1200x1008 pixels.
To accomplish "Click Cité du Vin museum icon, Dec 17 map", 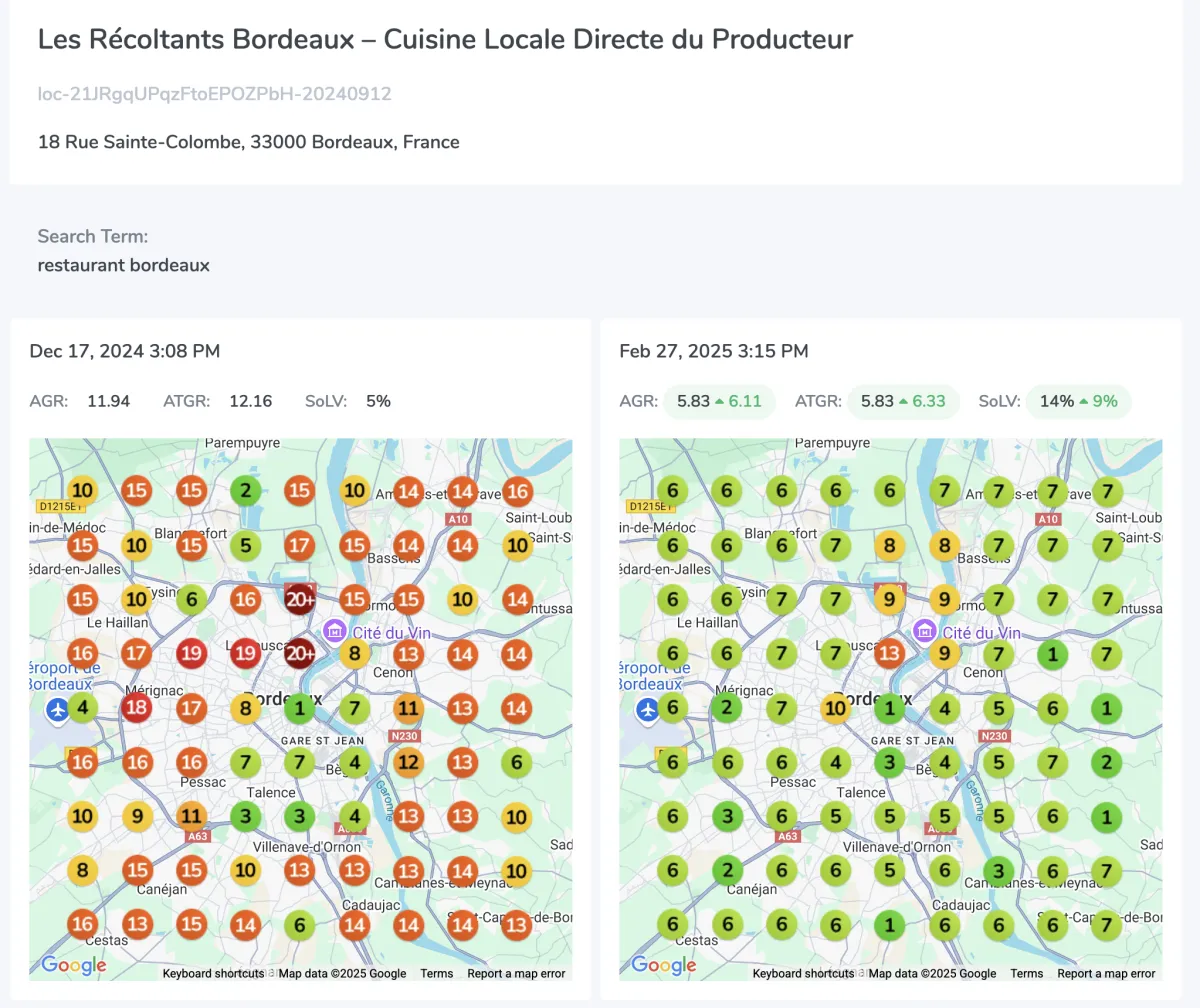I will coord(334,631).
